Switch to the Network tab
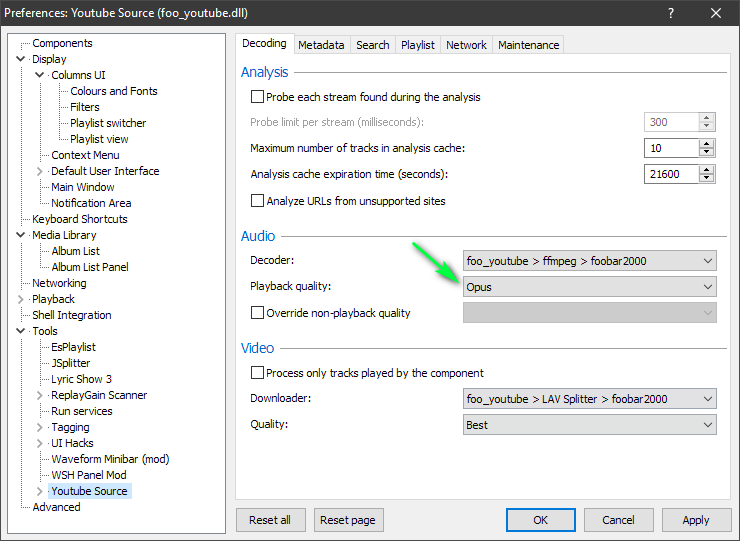Image resolution: width=740 pixels, height=541 pixels. [x=466, y=45]
